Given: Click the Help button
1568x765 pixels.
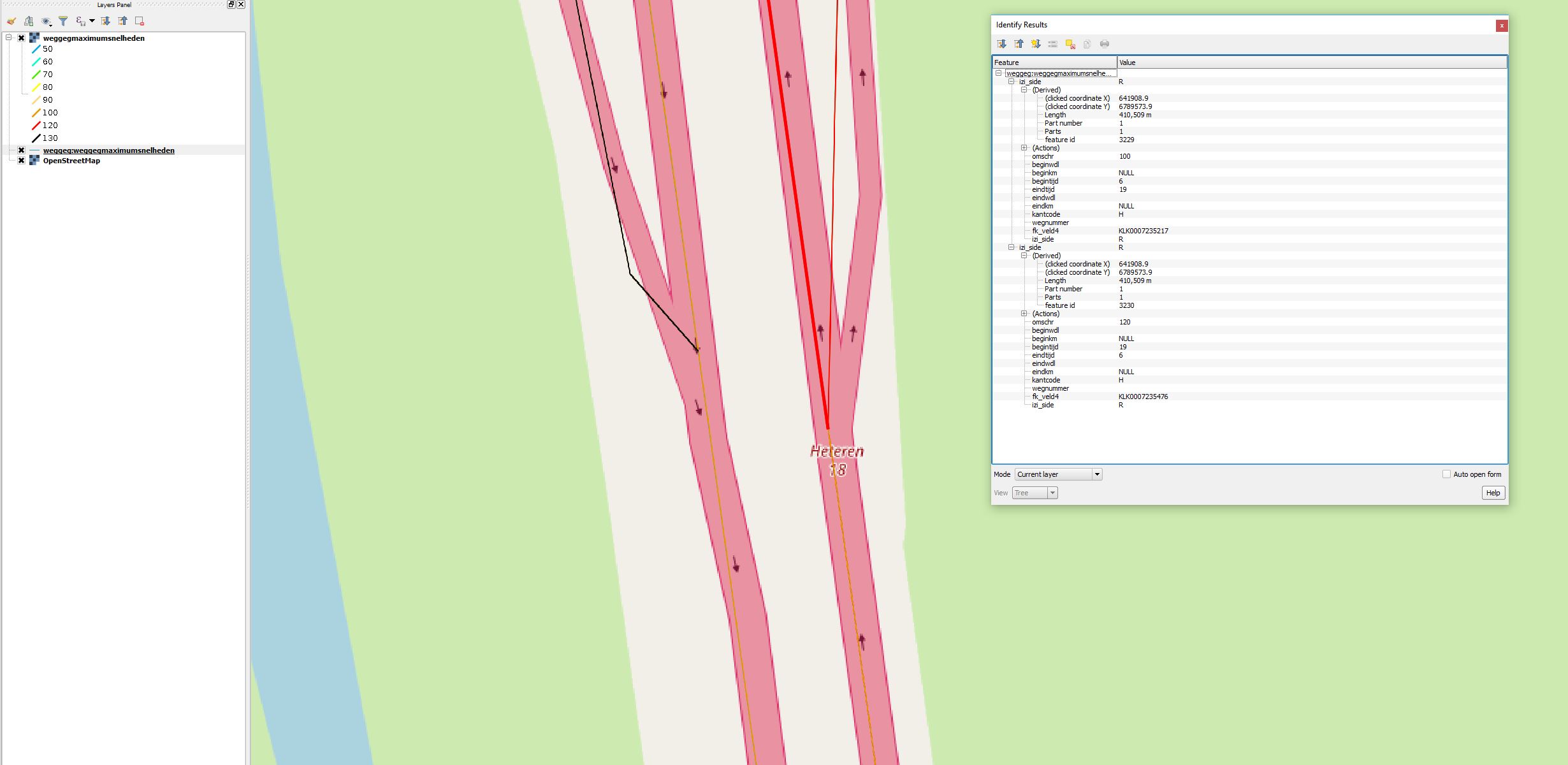Looking at the screenshot, I should tap(1493, 493).
